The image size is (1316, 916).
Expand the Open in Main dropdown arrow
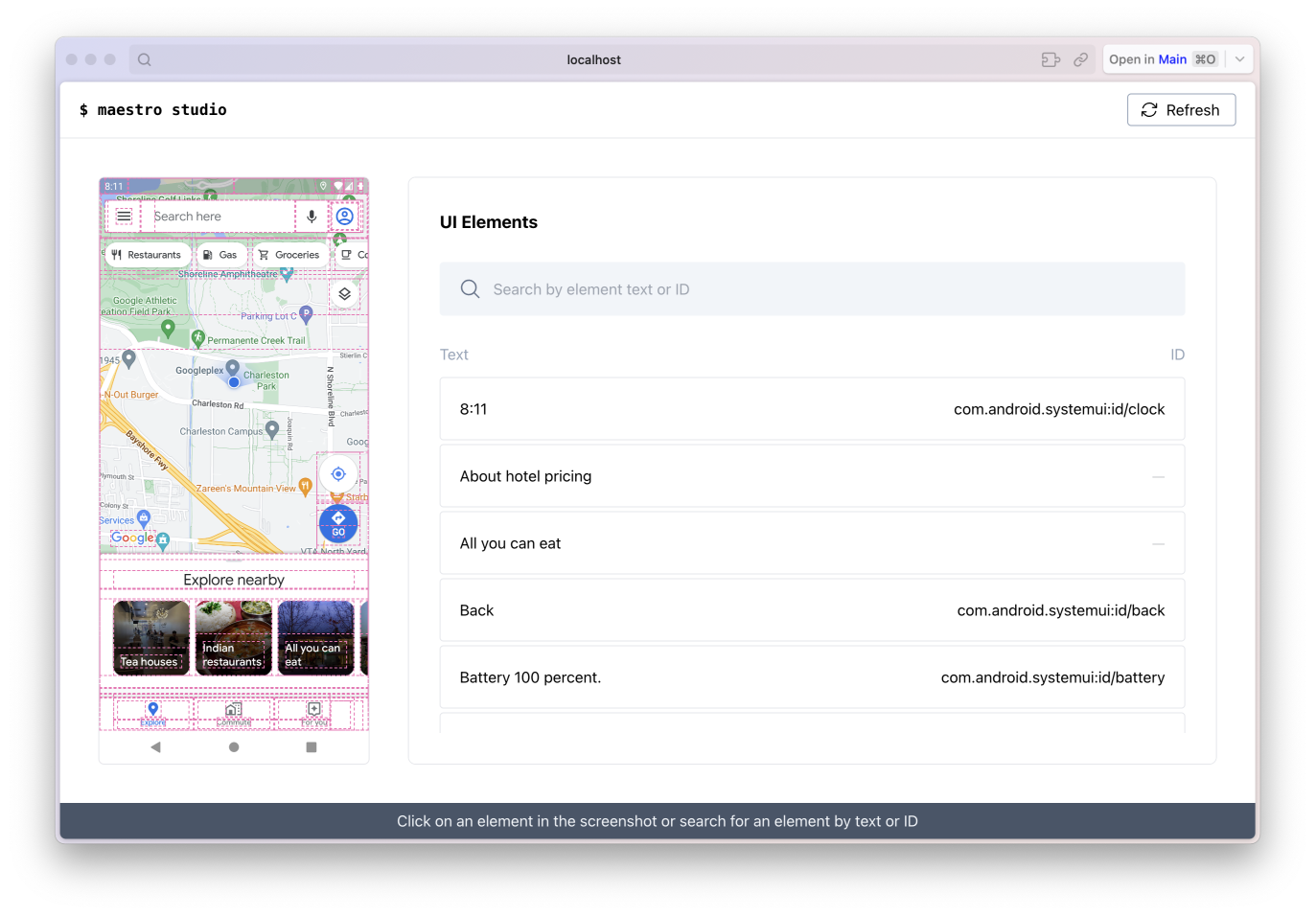pyautogui.click(x=1239, y=59)
